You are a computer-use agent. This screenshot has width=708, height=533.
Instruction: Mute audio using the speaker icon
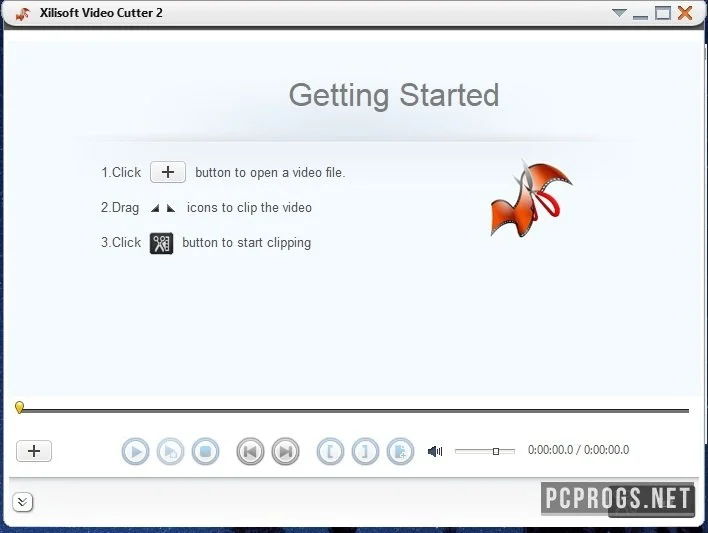click(435, 451)
